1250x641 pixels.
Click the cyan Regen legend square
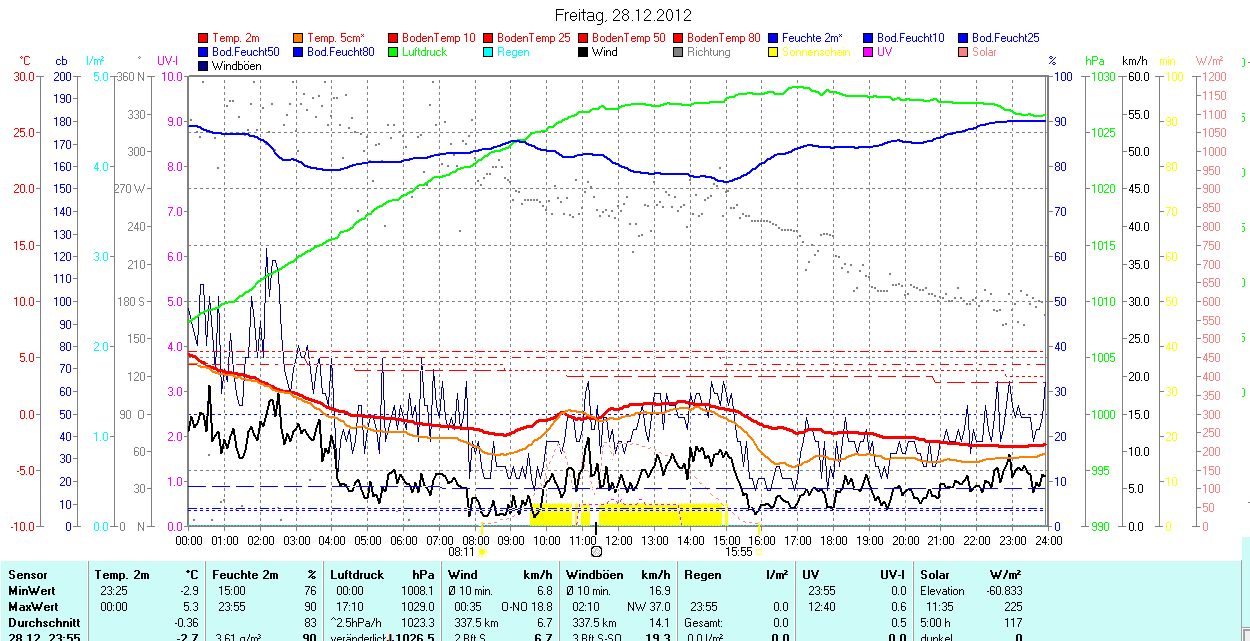point(489,52)
